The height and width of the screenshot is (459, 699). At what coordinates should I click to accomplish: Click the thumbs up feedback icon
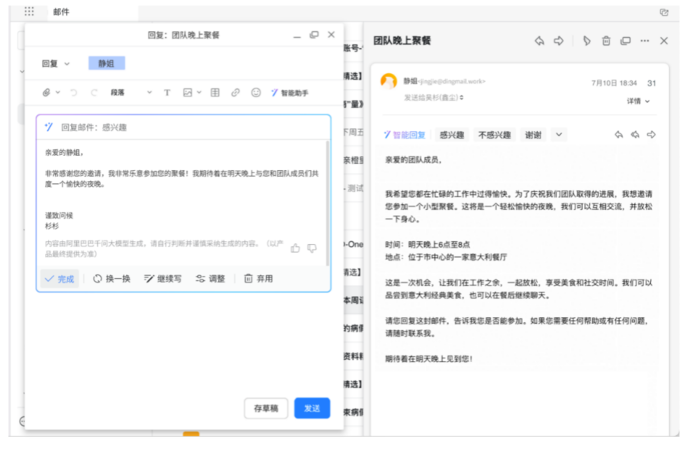pos(295,248)
